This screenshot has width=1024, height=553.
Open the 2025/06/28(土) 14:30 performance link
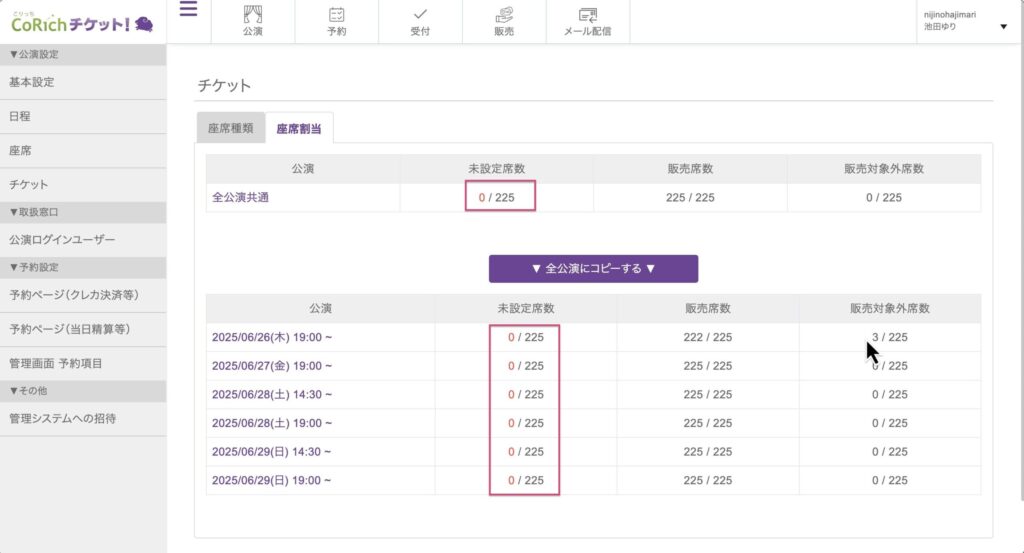point(271,395)
